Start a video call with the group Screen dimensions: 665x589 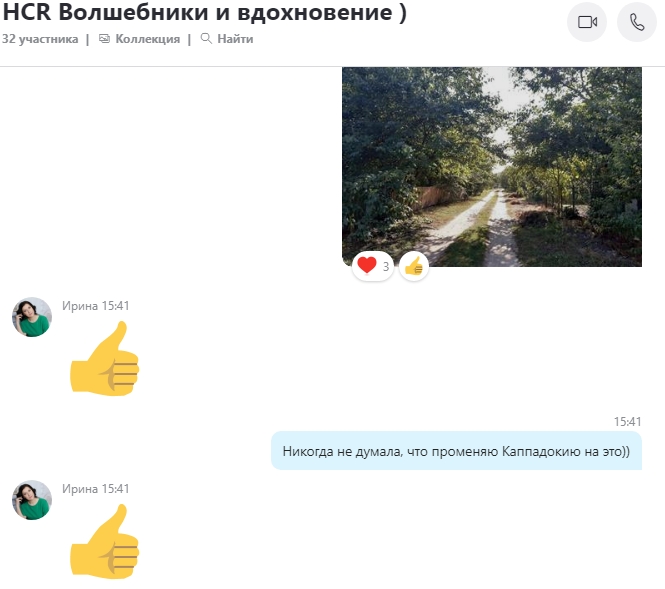point(587,22)
